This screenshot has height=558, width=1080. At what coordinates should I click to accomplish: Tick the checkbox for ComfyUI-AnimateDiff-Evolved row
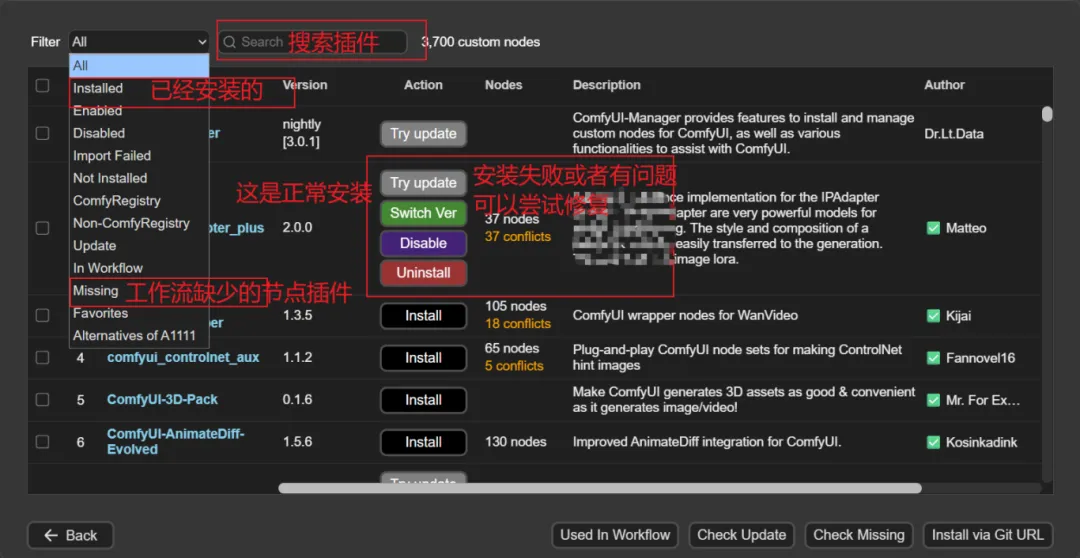point(43,442)
